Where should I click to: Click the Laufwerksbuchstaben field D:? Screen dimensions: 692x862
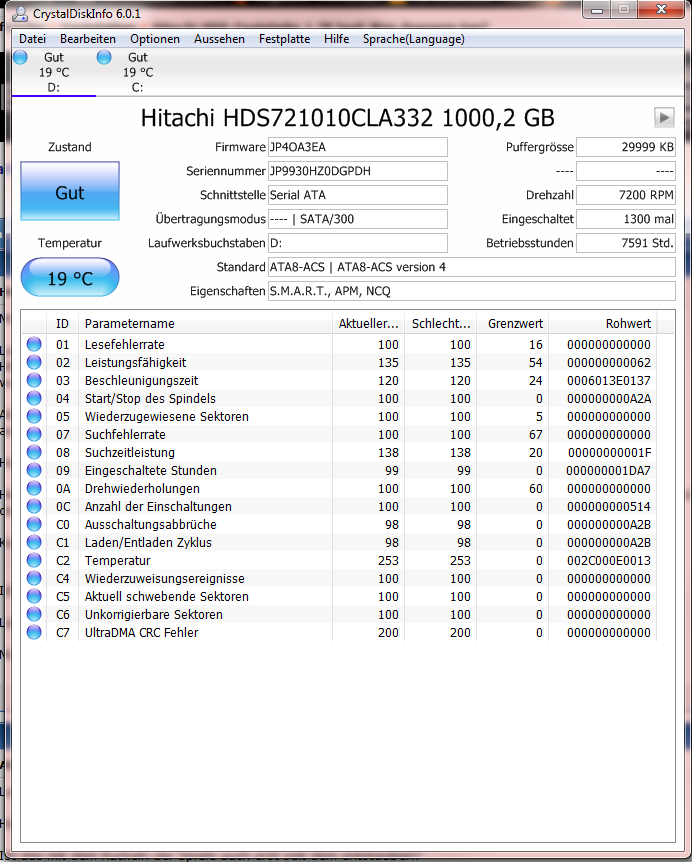358,243
